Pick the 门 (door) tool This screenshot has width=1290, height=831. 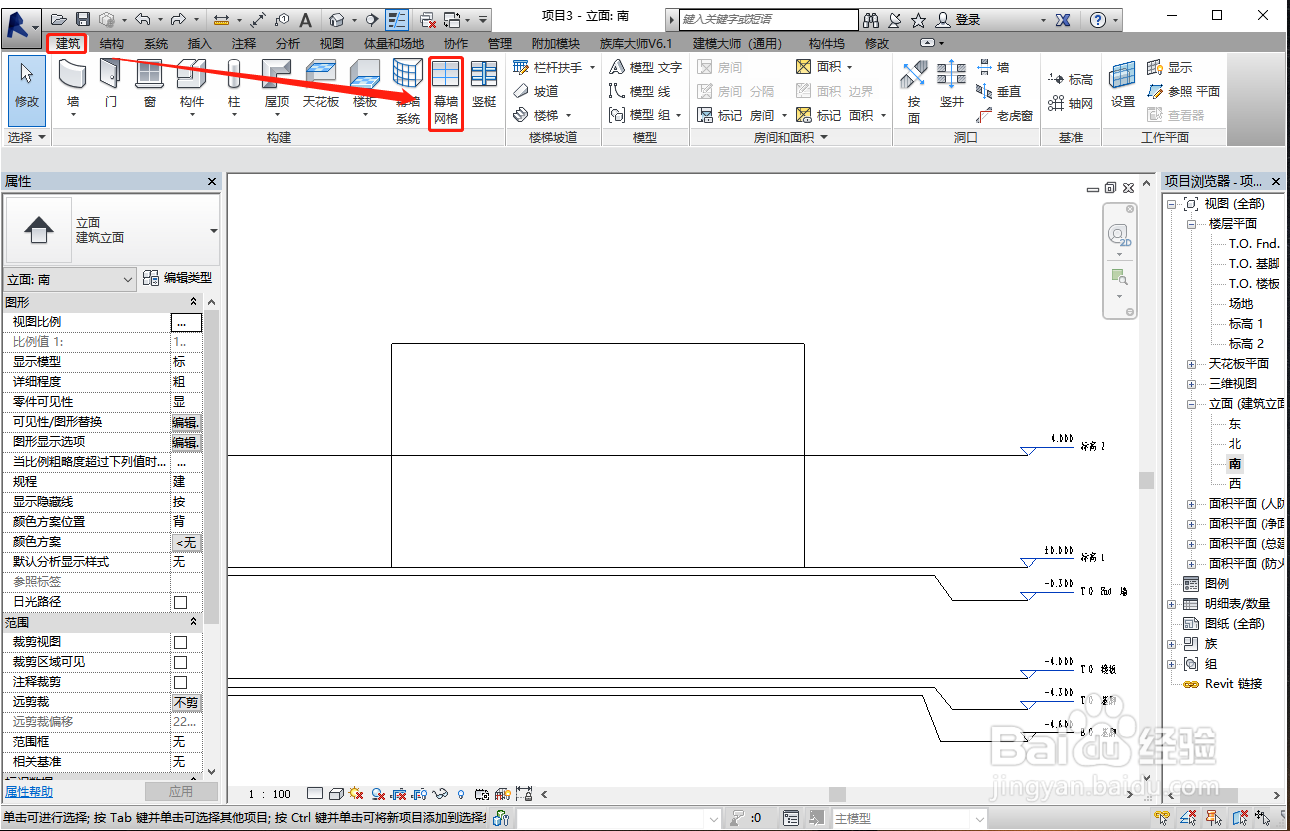110,86
